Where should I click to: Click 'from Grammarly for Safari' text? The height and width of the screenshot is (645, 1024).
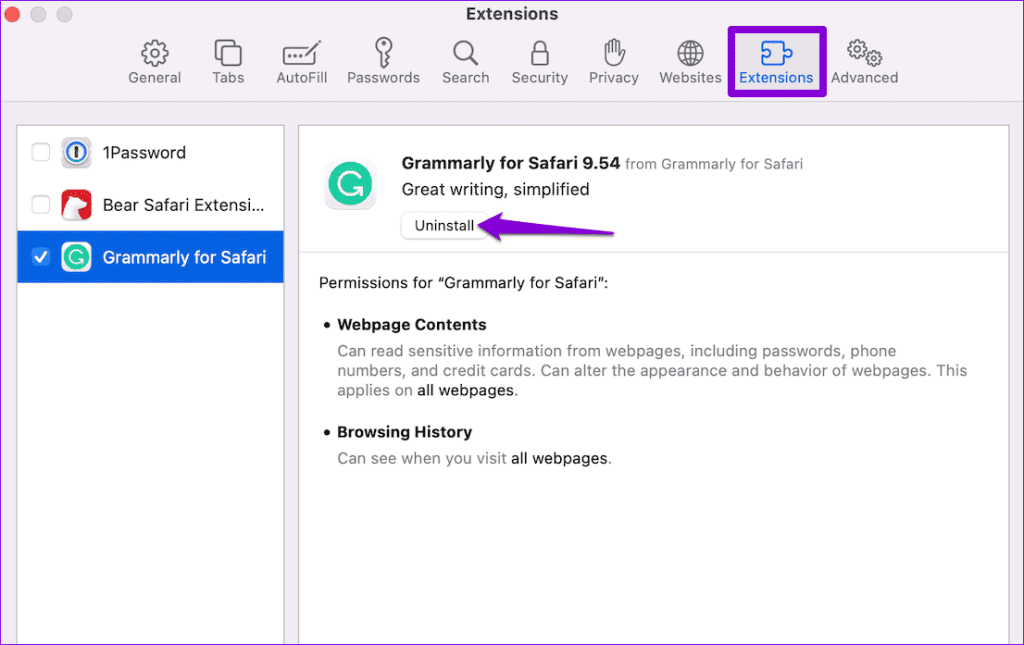[x=714, y=164]
